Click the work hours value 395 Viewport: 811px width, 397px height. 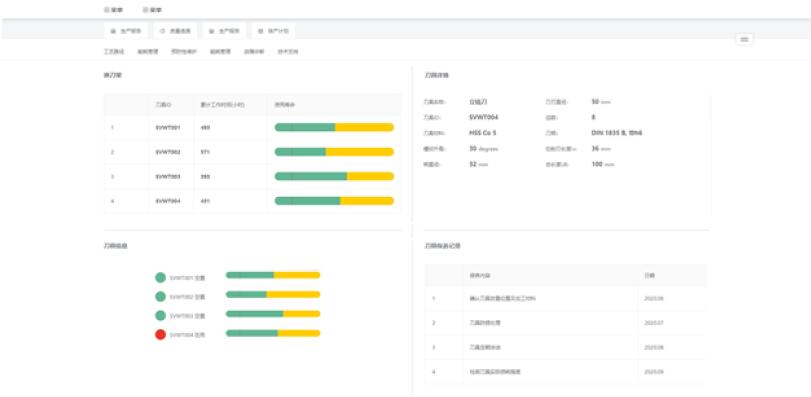tap(205, 177)
